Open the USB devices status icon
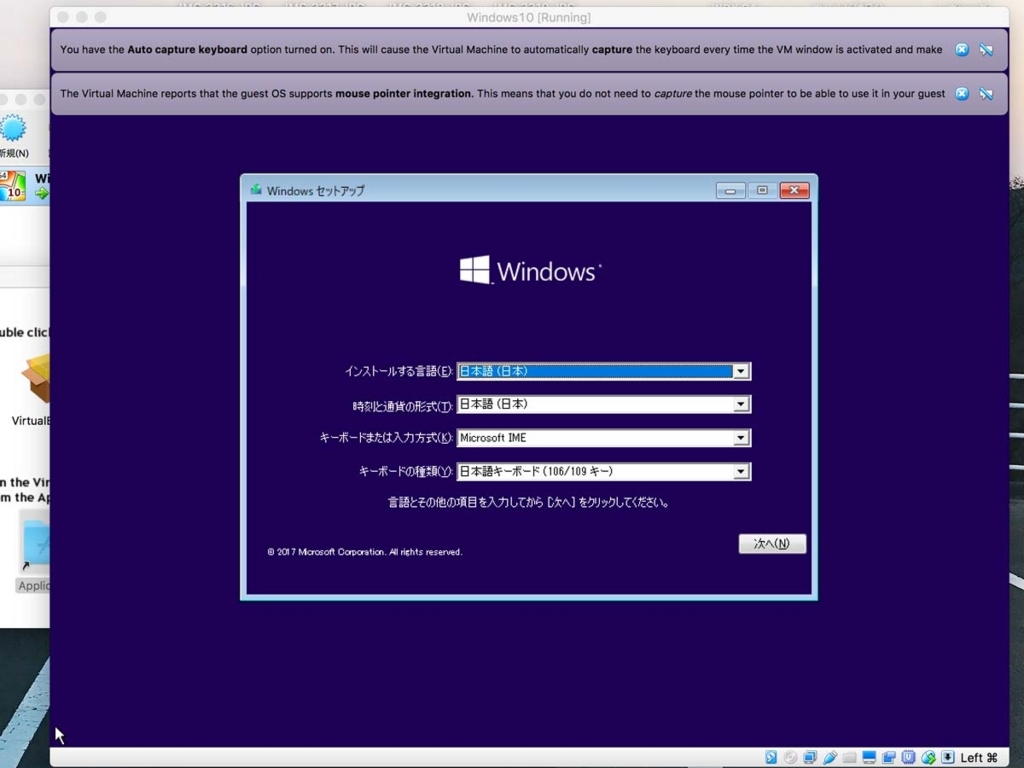The width and height of the screenshot is (1024, 768). [x=830, y=757]
